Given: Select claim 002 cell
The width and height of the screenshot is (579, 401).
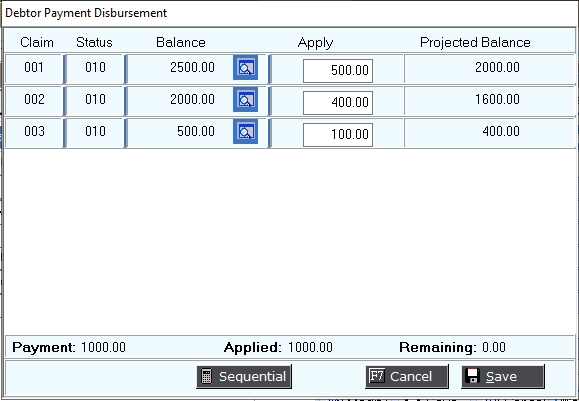Looking at the screenshot, I should pos(34,100).
